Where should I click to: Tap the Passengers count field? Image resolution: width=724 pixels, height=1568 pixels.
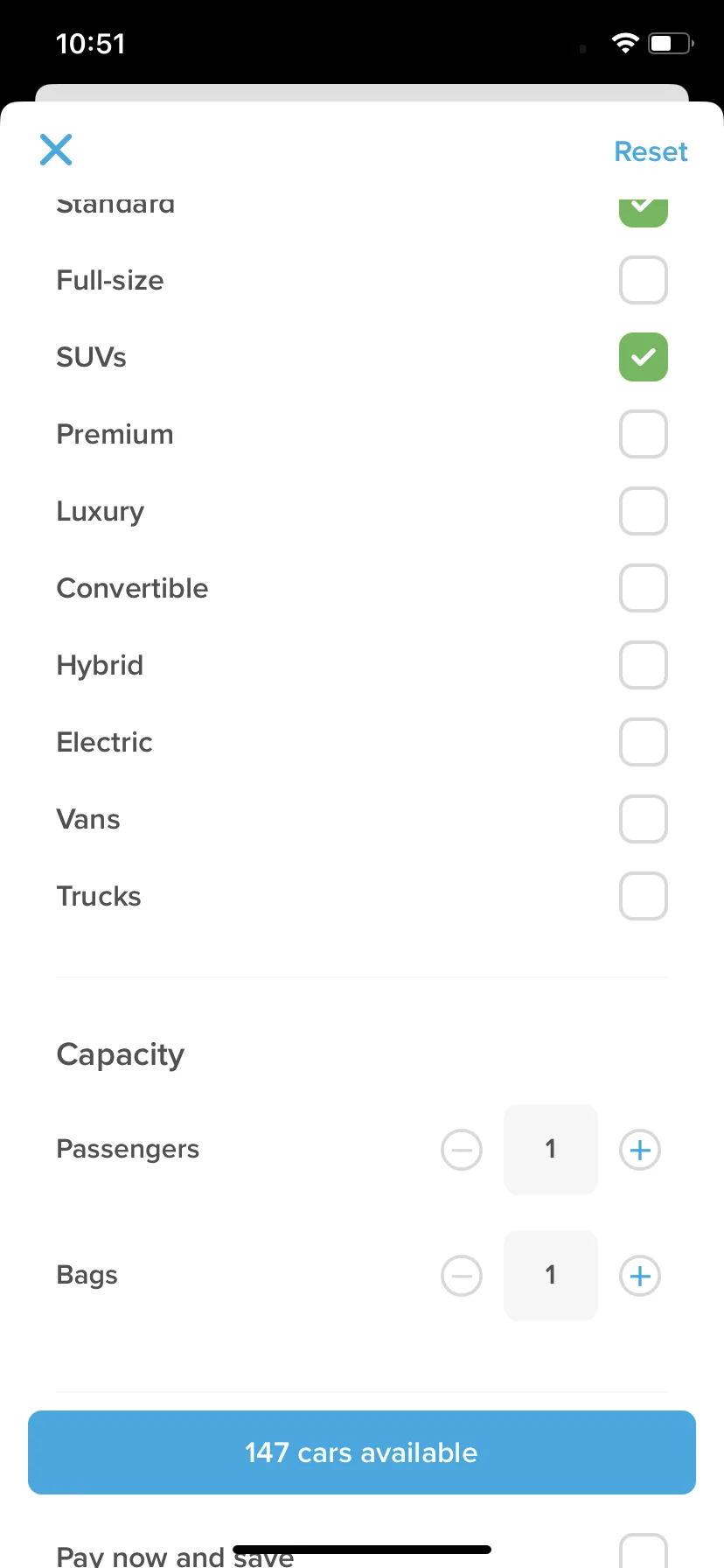pyautogui.click(x=551, y=1150)
